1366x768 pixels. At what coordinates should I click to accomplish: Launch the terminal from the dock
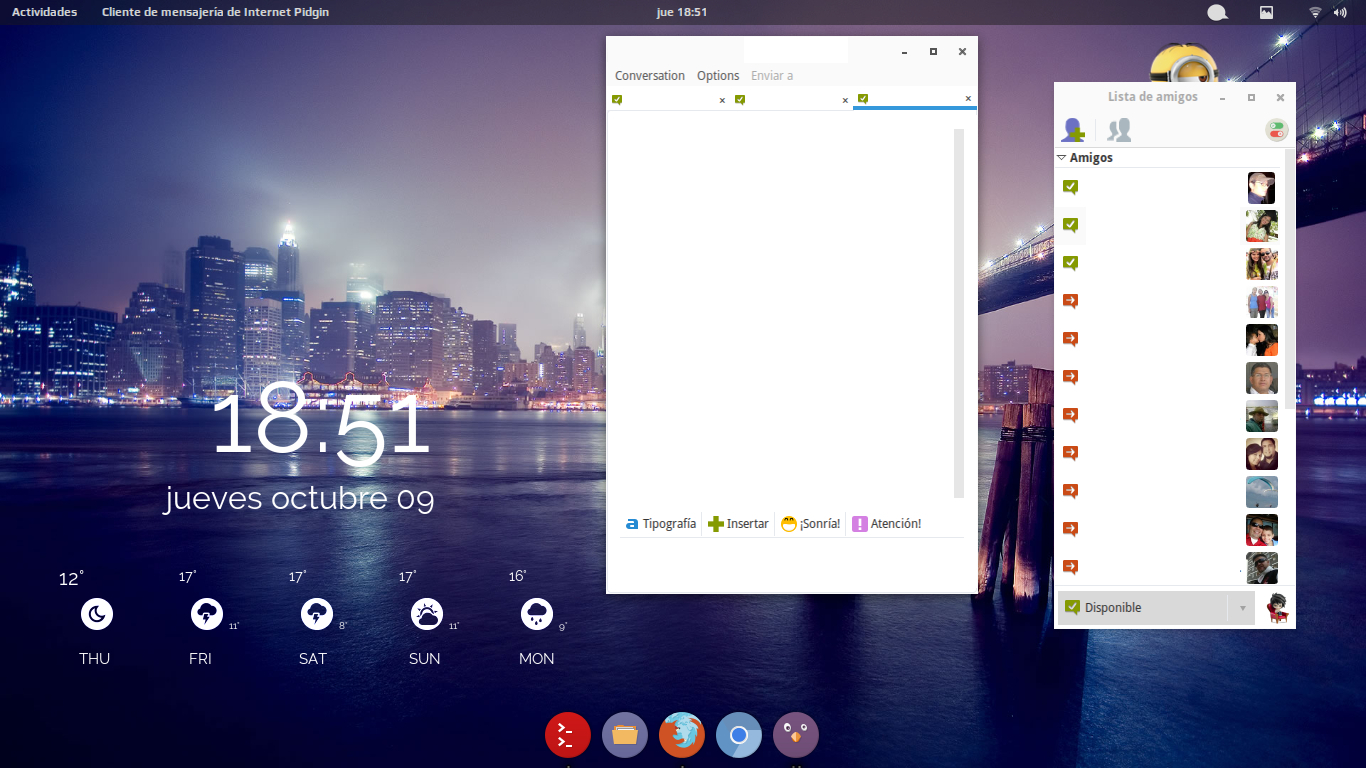tap(568, 735)
